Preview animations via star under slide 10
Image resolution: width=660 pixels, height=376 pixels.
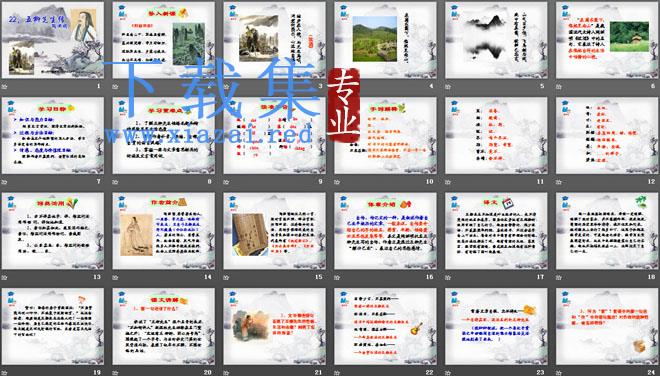point(337,182)
